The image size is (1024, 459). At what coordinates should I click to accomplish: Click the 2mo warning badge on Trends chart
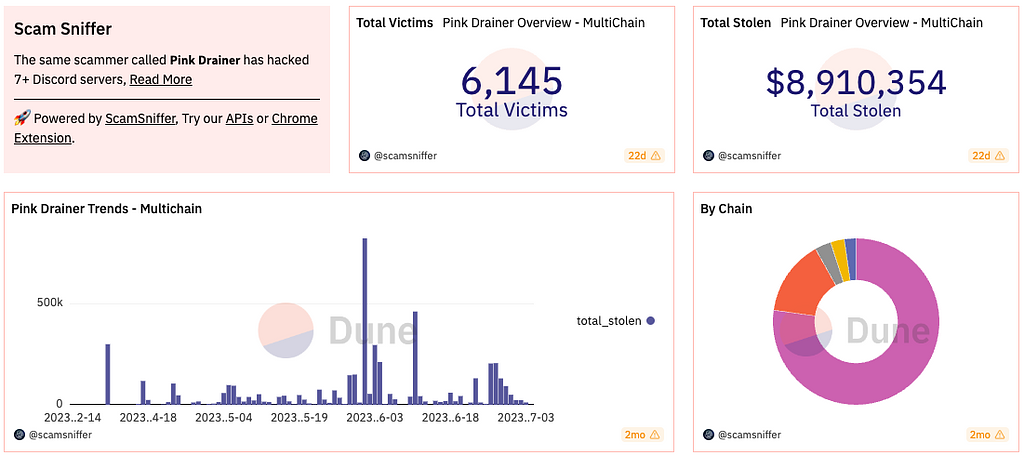[x=642, y=435]
